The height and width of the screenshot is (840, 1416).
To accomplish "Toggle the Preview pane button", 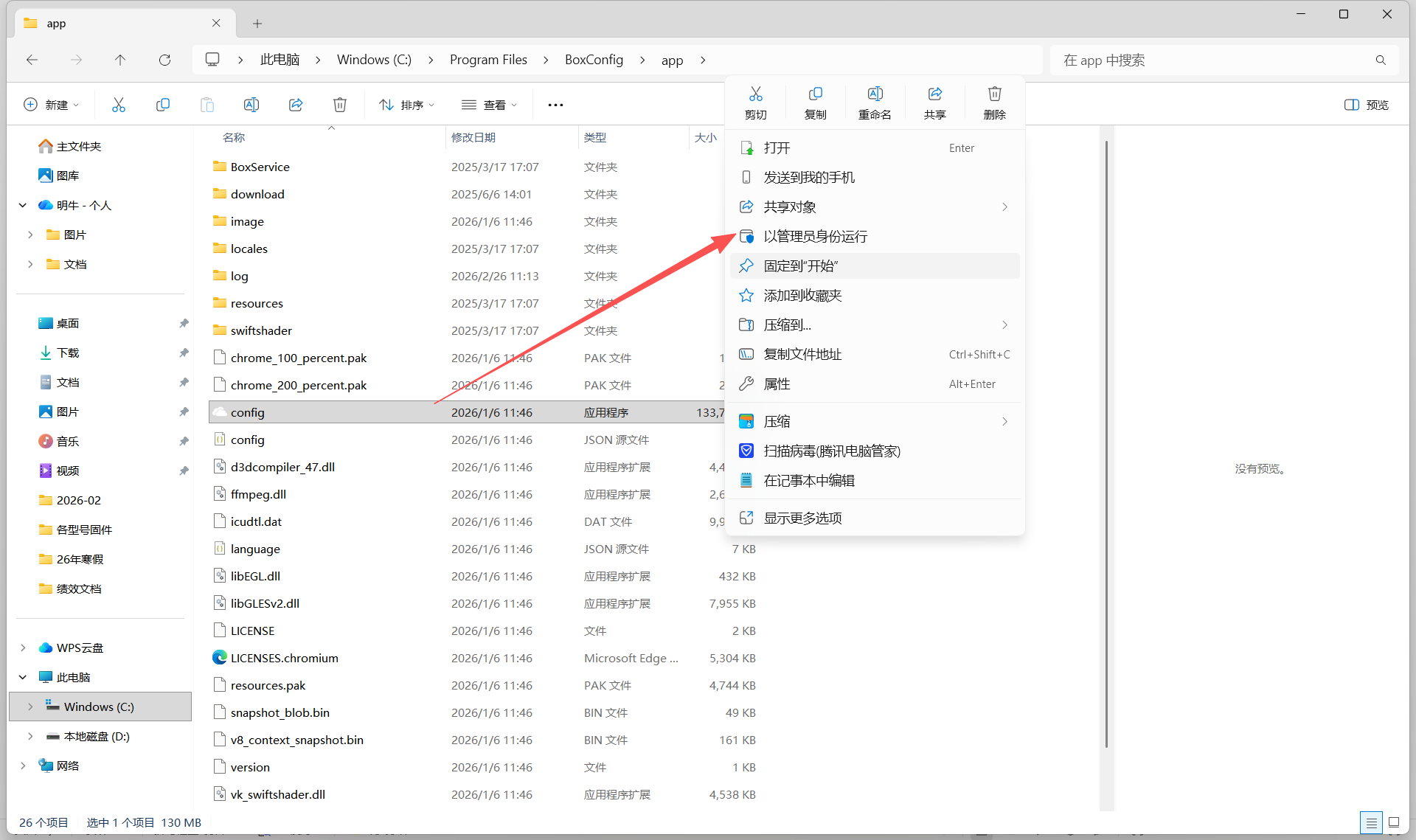I will [1366, 105].
